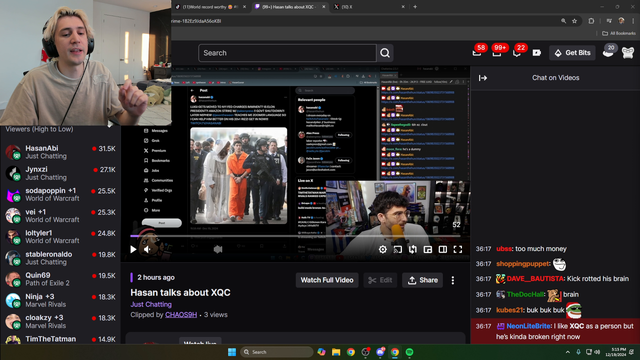Open Spotify from the taskbar

[x=409, y=352]
